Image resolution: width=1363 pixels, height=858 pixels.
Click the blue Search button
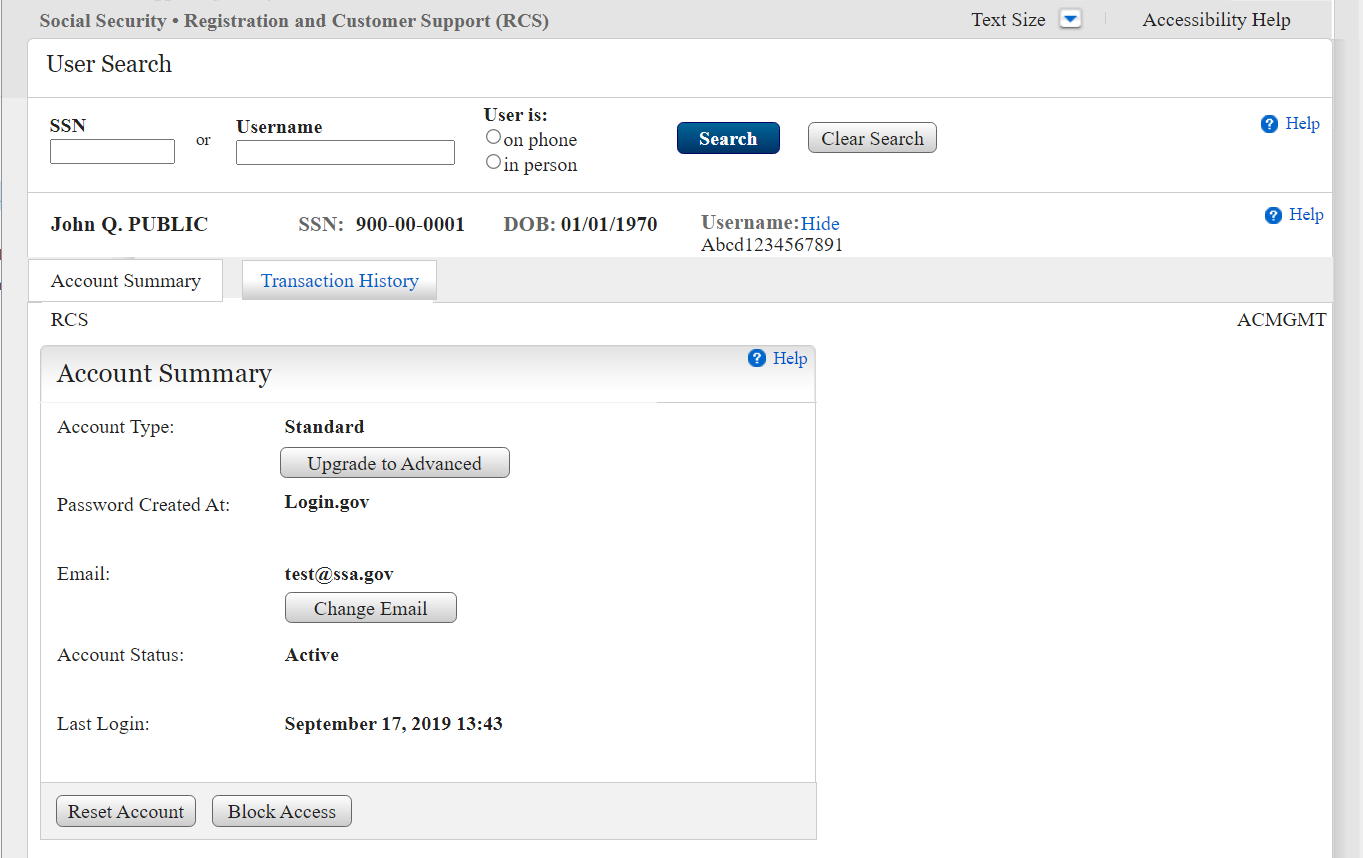728,139
